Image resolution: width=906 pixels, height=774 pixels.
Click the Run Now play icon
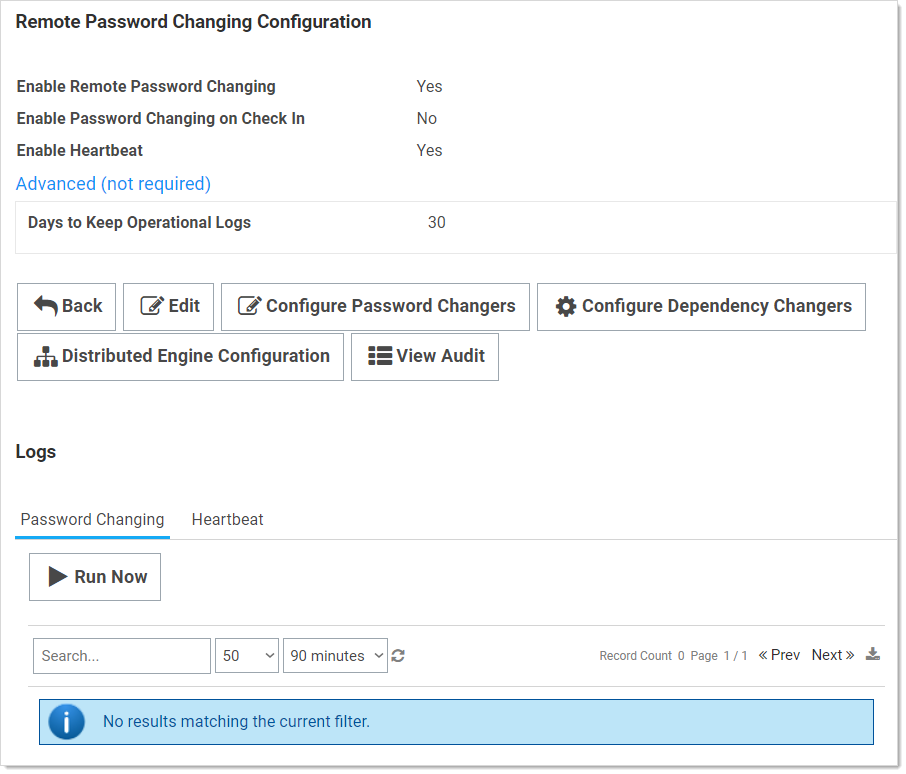pyautogui.click(x=58, y=577)
